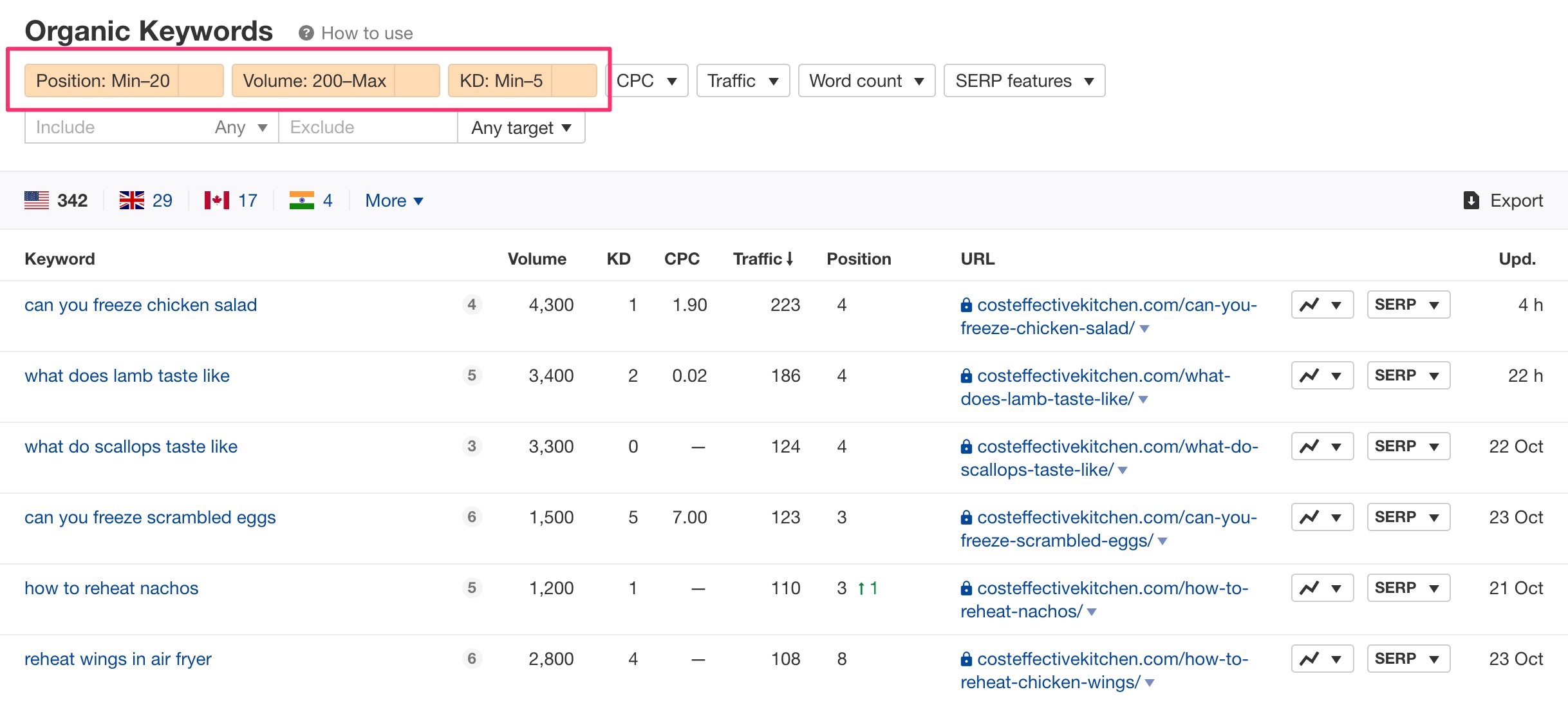The width and height of the screenshot is (1568, 703).
Task: Click word count badge 6 for reheat wings
Action: [x=472, y=659]
